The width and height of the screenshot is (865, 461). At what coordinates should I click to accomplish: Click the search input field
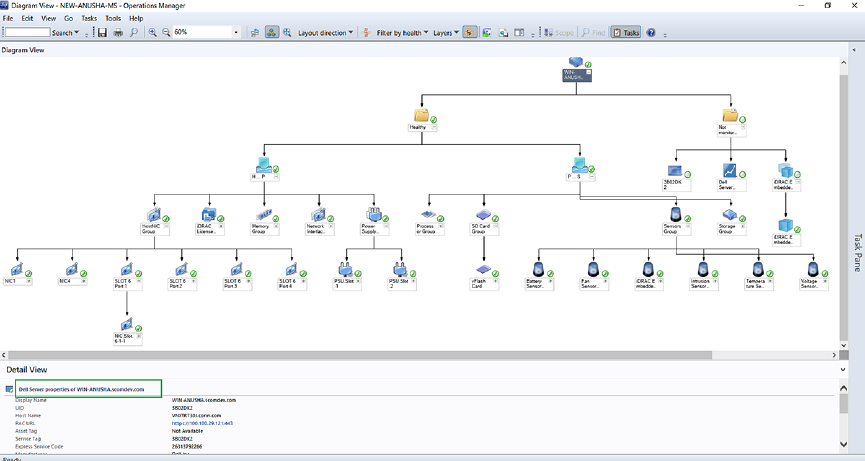click(x=27, y=33)
